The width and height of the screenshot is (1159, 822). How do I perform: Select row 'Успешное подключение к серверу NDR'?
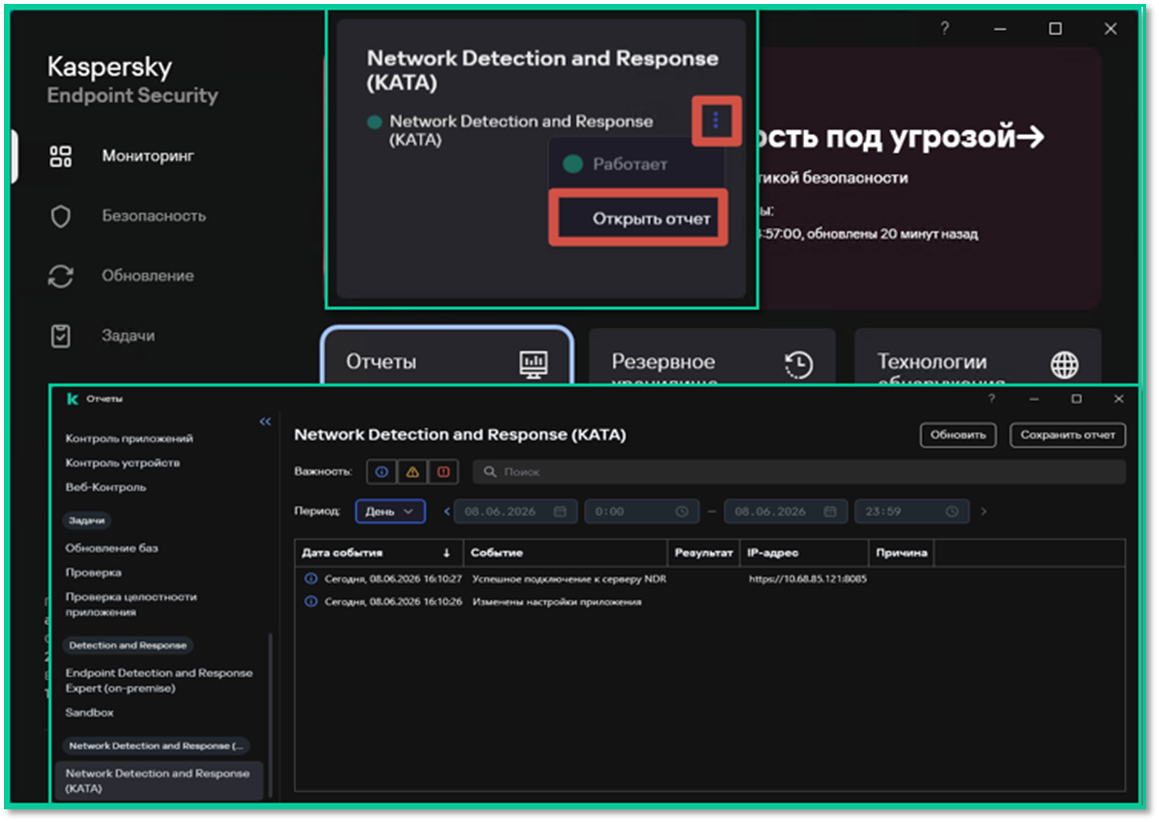point(710,579)
